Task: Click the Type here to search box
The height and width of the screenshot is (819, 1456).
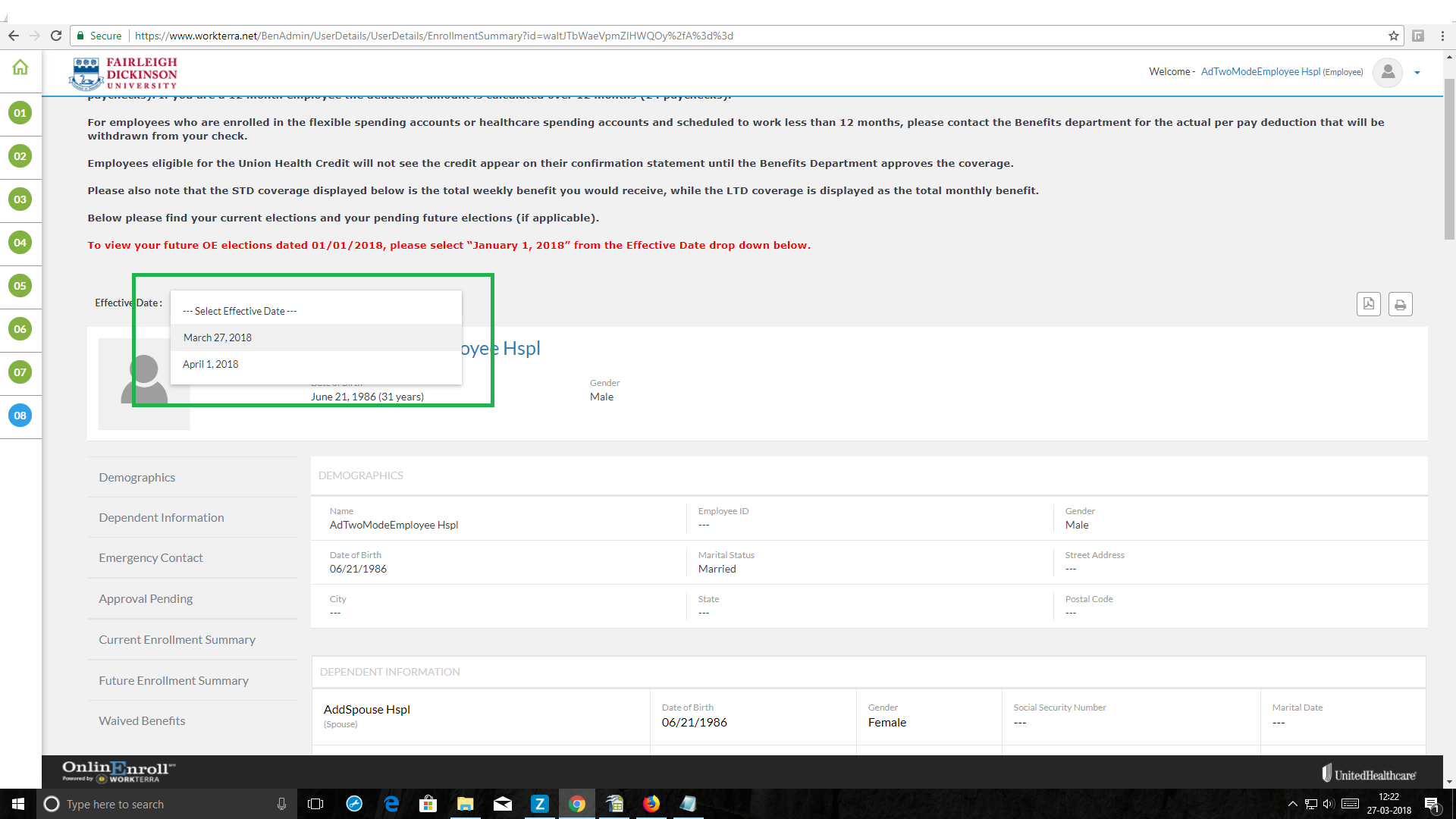Action: tap(167, 804)
